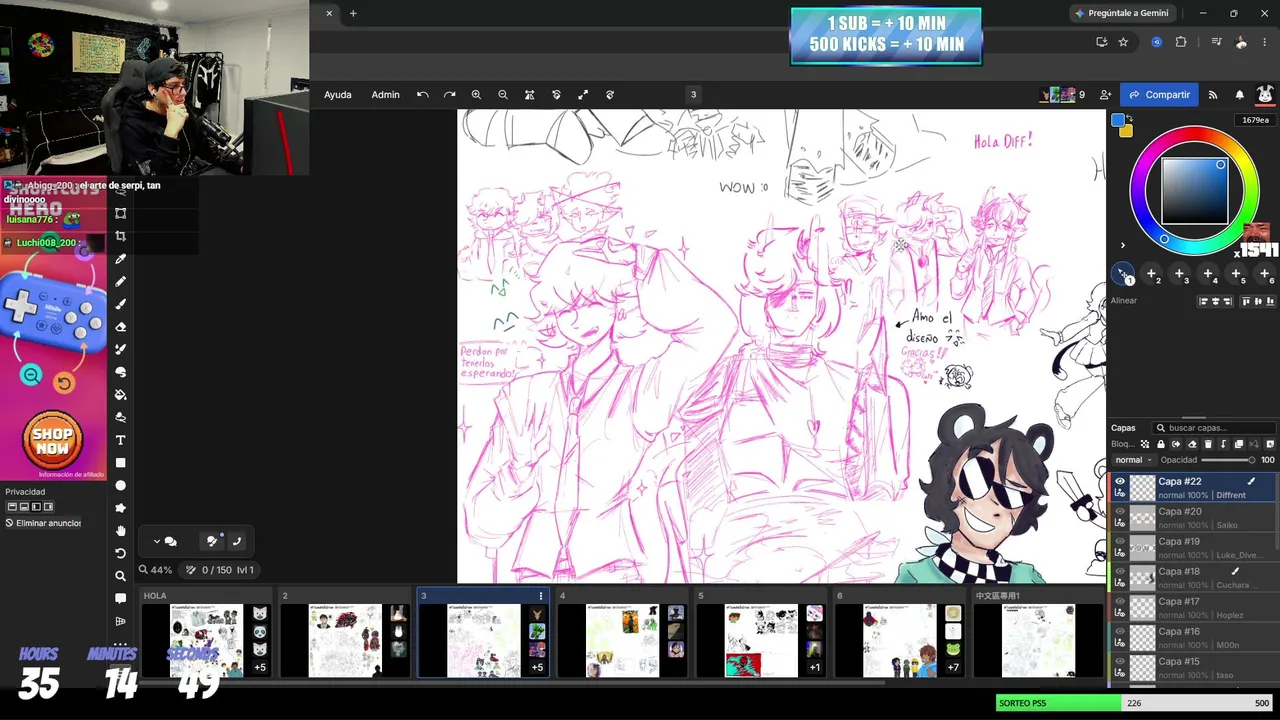Image resolution: width=1280 pixels, height=720 pixels.
Task: Open board 6 thumbnail
Action: (x=900, y=641)
